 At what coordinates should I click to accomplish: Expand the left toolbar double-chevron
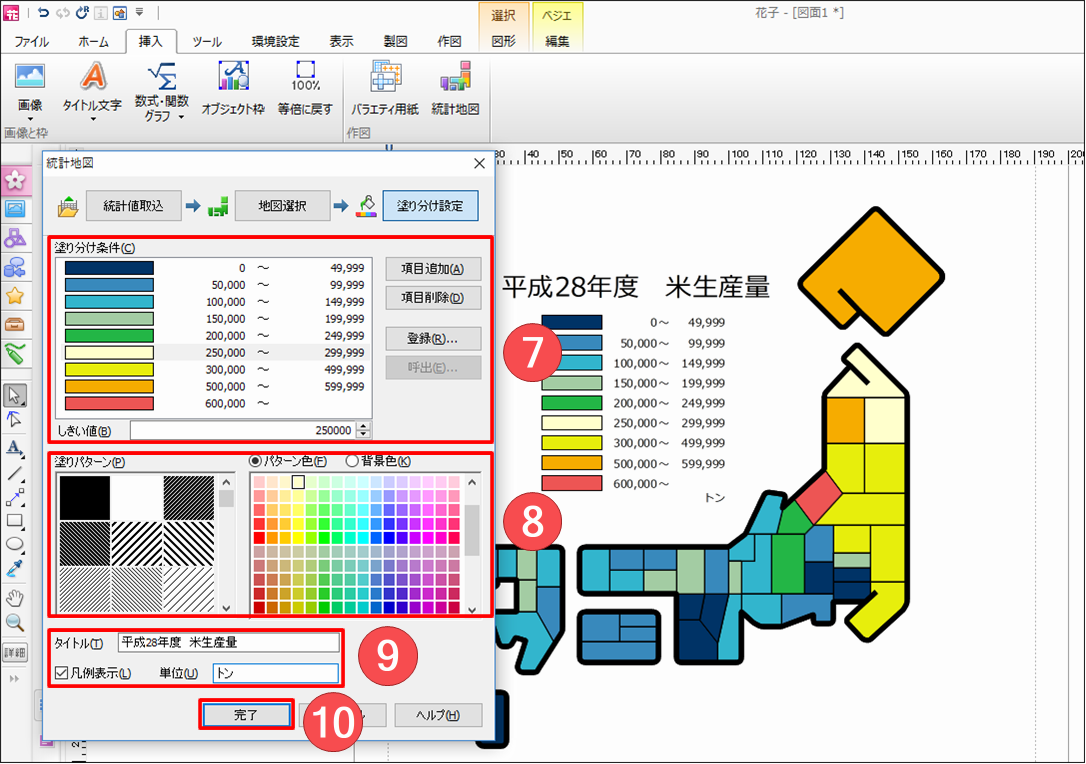coord(15,679)
